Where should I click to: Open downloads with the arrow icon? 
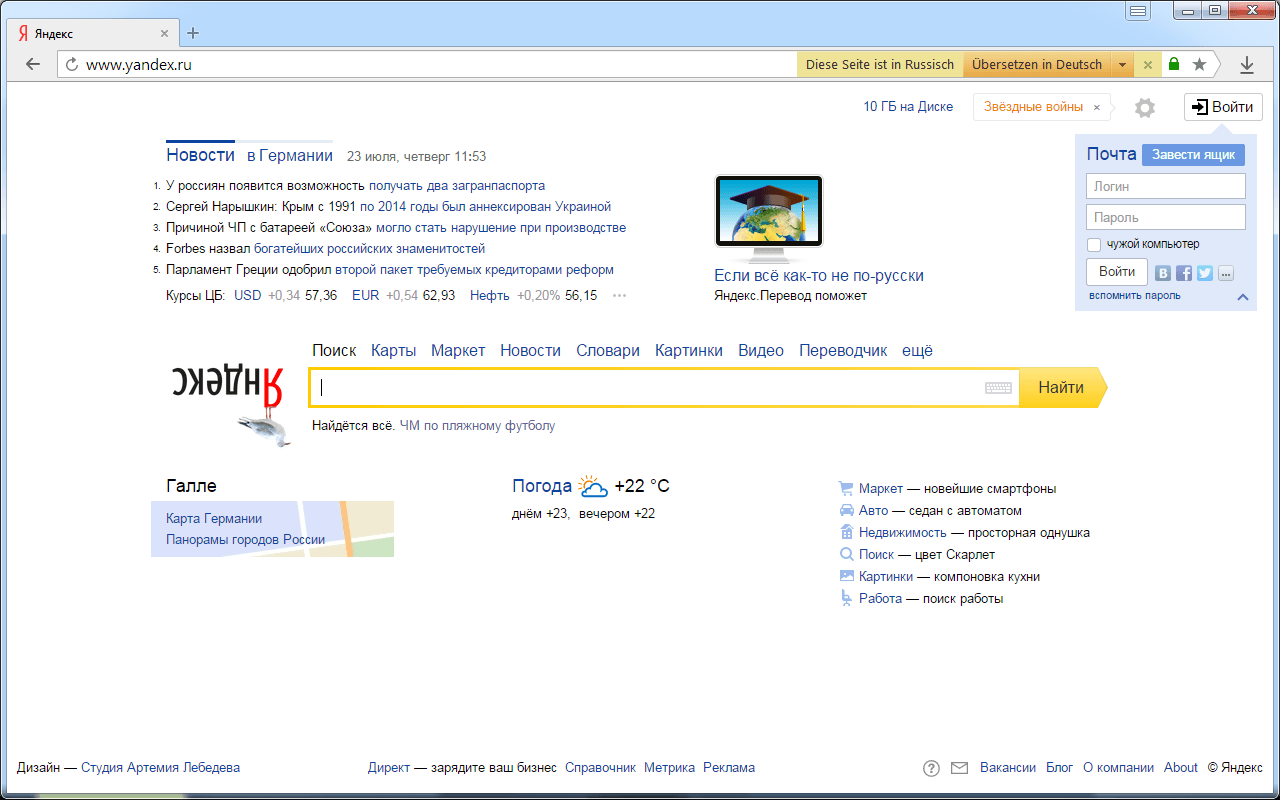(x=1247, y=65)
